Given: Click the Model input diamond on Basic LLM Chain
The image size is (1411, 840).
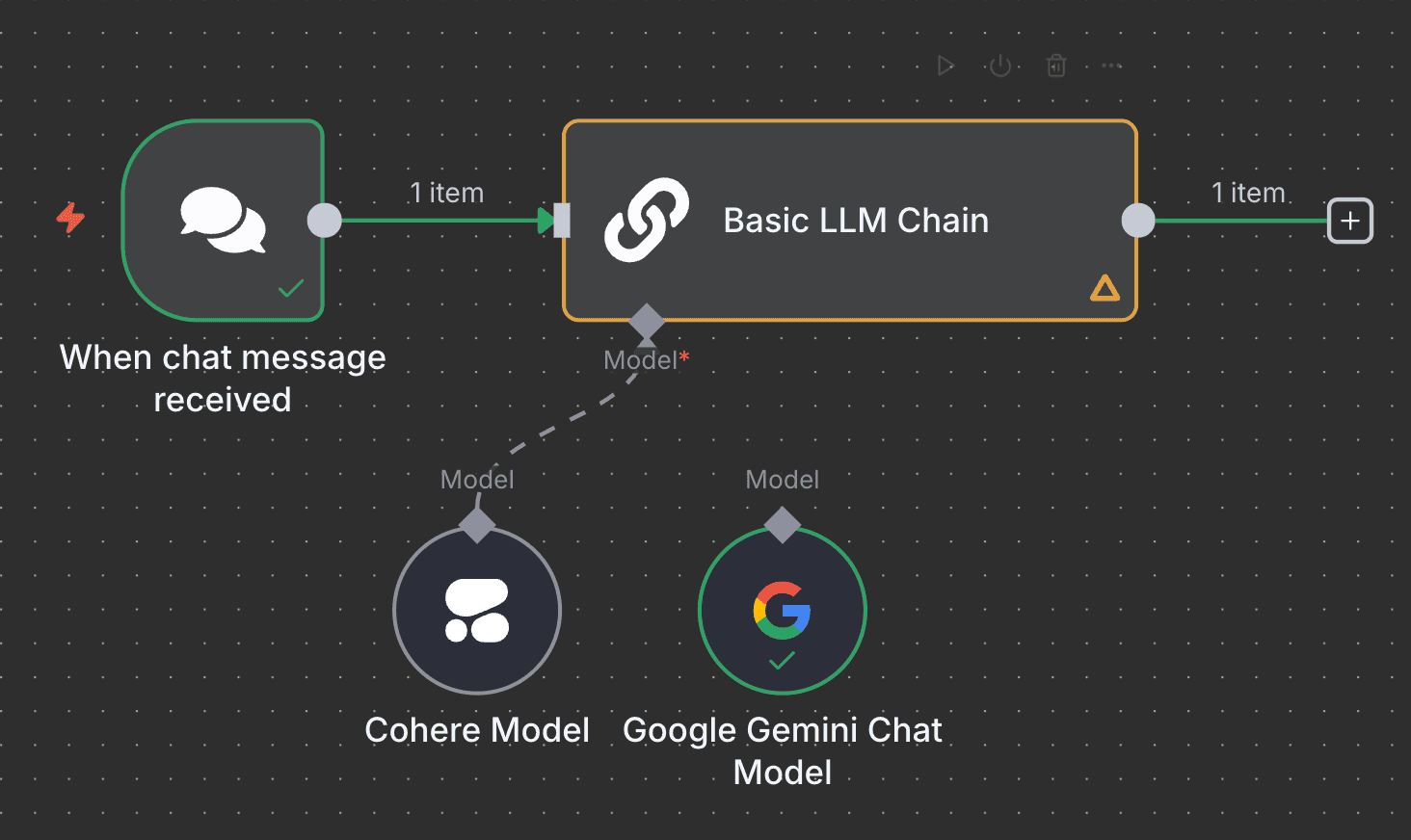Looking at the screenshot, I should click(x=647, y=322).
